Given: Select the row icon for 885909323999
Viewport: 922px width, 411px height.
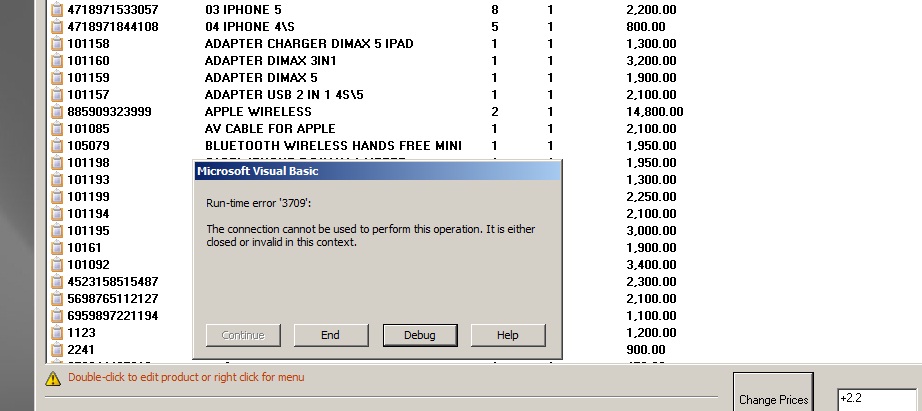Looking at the screenshot, I should point(56,112).
